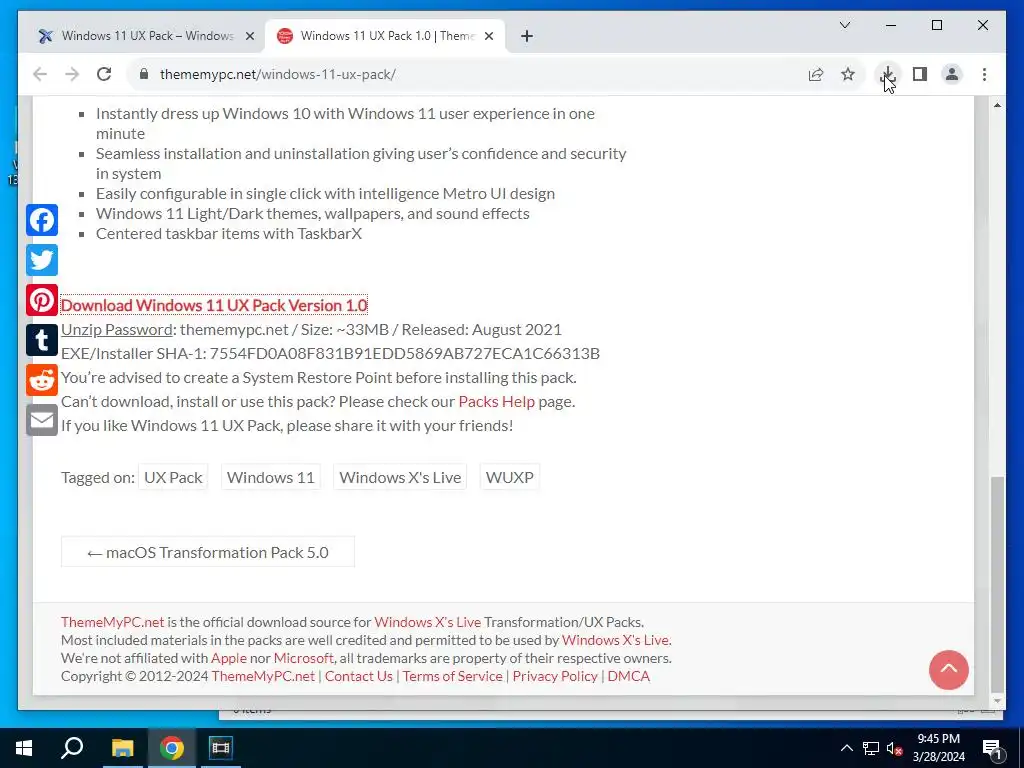Close the active ThemeMyPC tab

488,36
